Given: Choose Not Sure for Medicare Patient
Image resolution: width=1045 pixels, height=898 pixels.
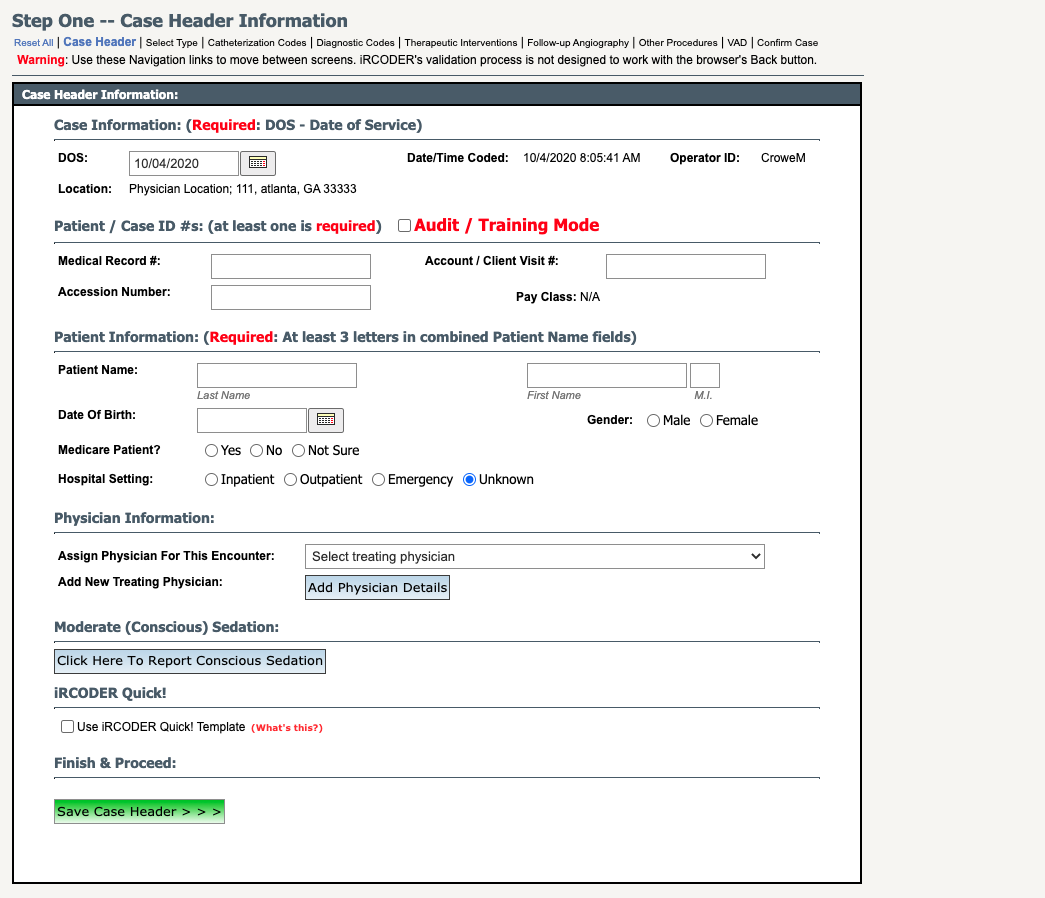Looking at the screenshot, I should tap(299, 451).
